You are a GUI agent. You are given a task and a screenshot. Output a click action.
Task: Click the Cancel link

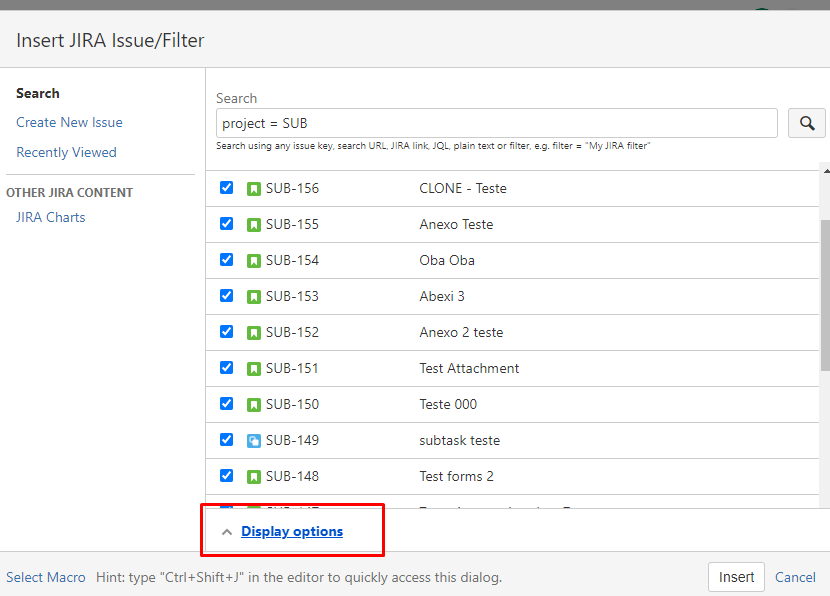point(795,577)
